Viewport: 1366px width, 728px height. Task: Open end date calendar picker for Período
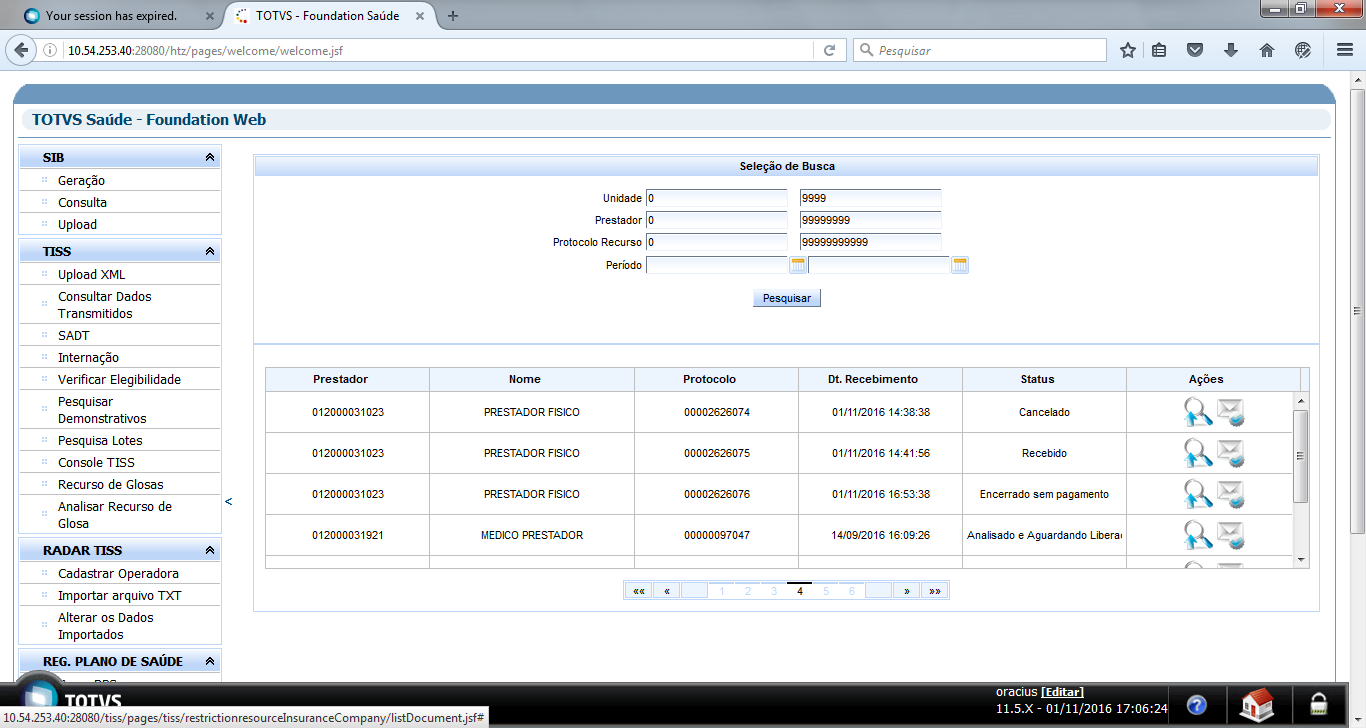pyautogui.click(x=960, y=265)
